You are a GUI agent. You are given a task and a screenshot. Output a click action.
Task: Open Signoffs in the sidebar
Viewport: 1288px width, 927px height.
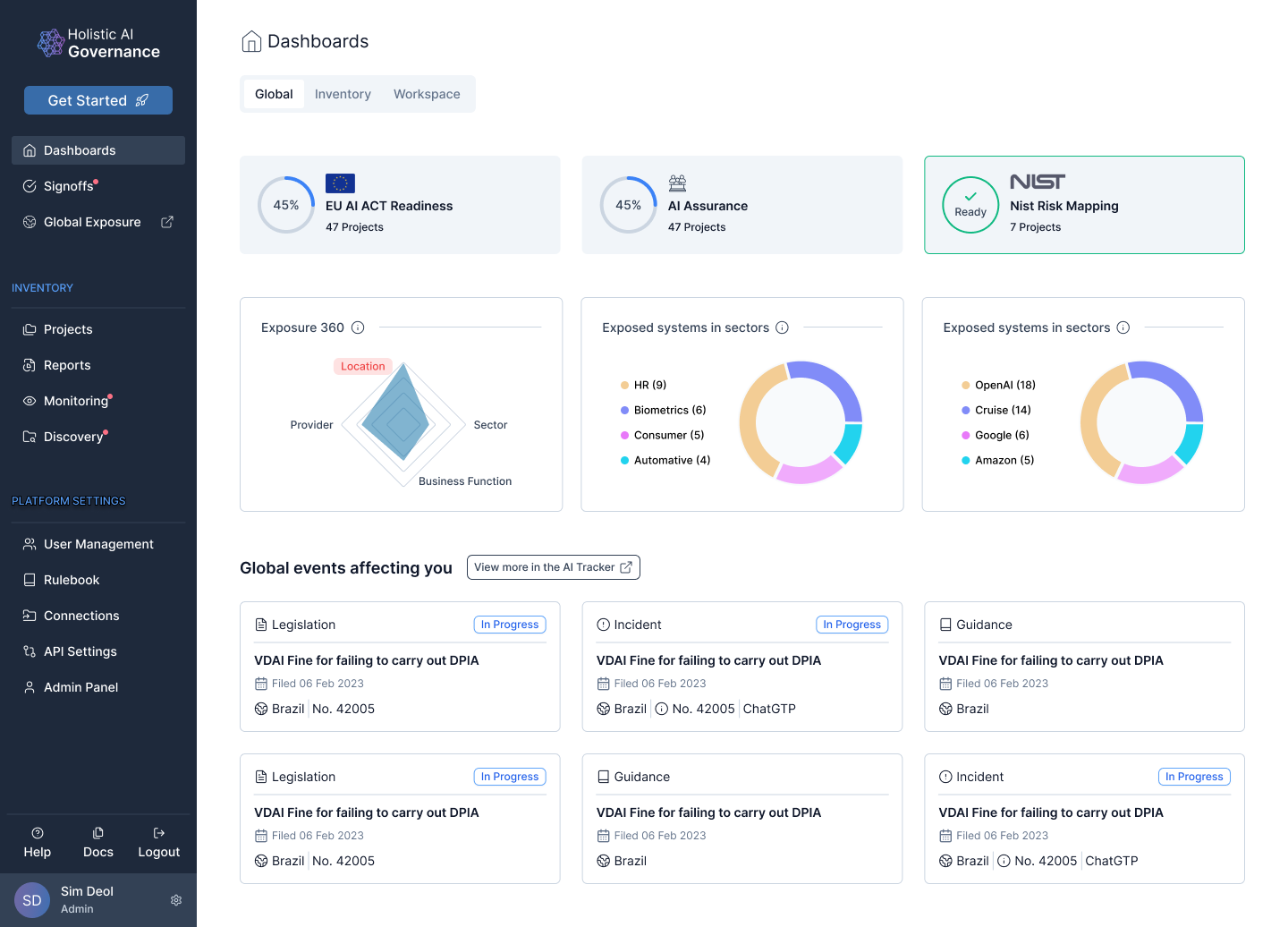69,186
